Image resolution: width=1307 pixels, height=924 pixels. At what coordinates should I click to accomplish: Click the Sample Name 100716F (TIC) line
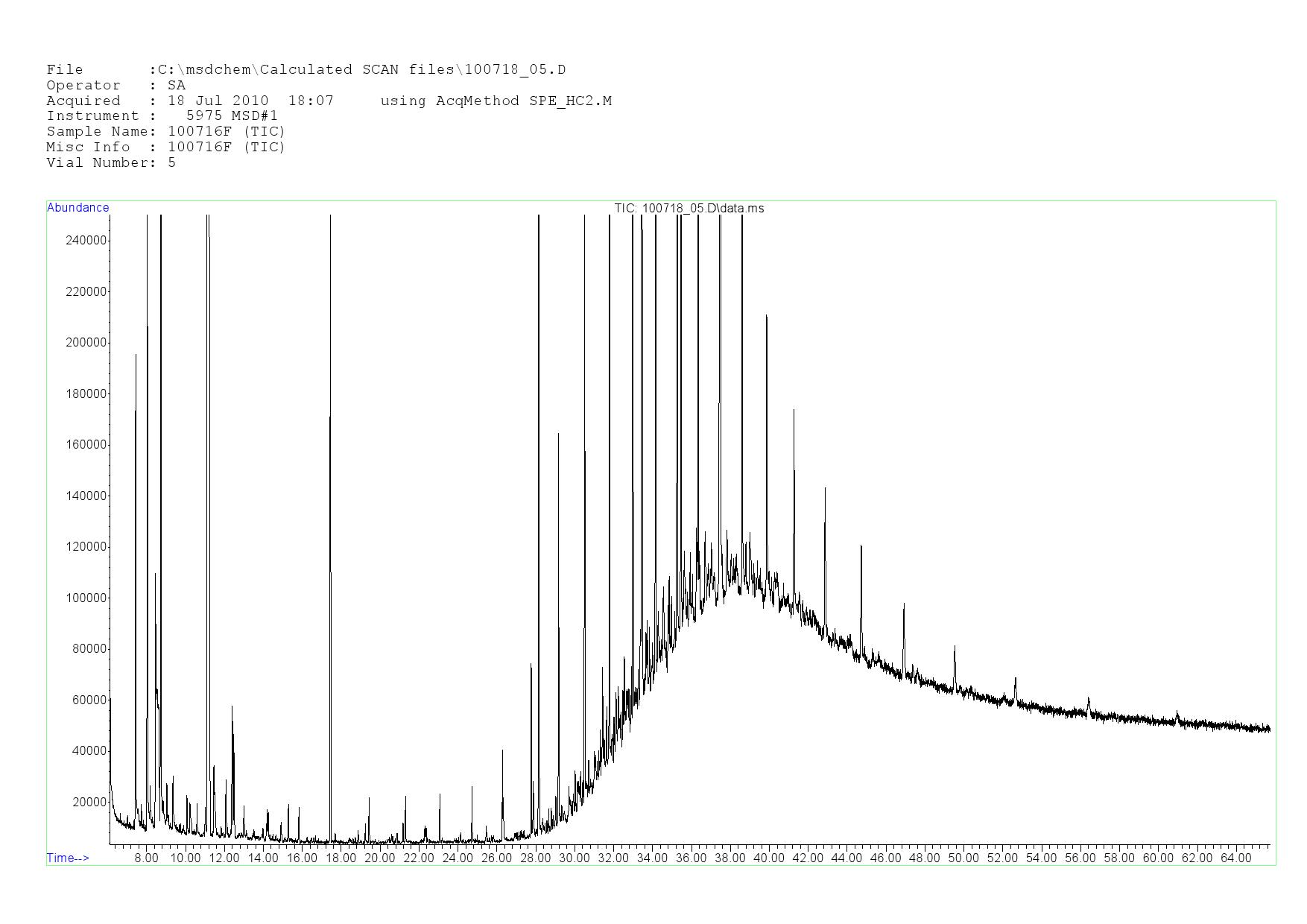(x=165, y=132)
